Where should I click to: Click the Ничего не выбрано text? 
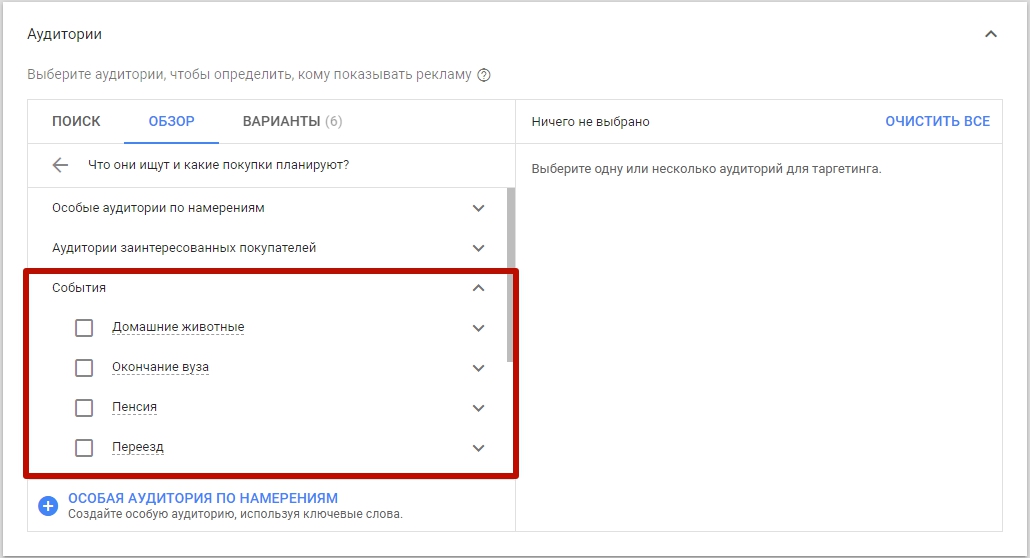tap(591, 122)
